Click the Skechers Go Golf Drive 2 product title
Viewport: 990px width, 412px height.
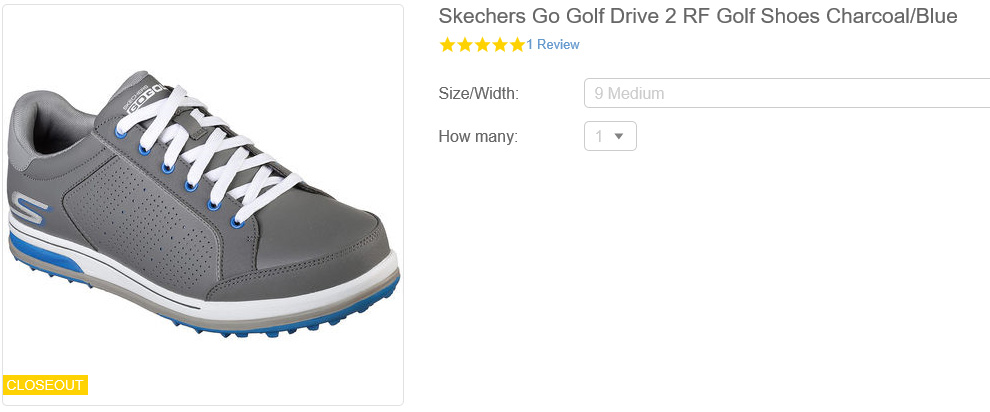tap(698, 16)
